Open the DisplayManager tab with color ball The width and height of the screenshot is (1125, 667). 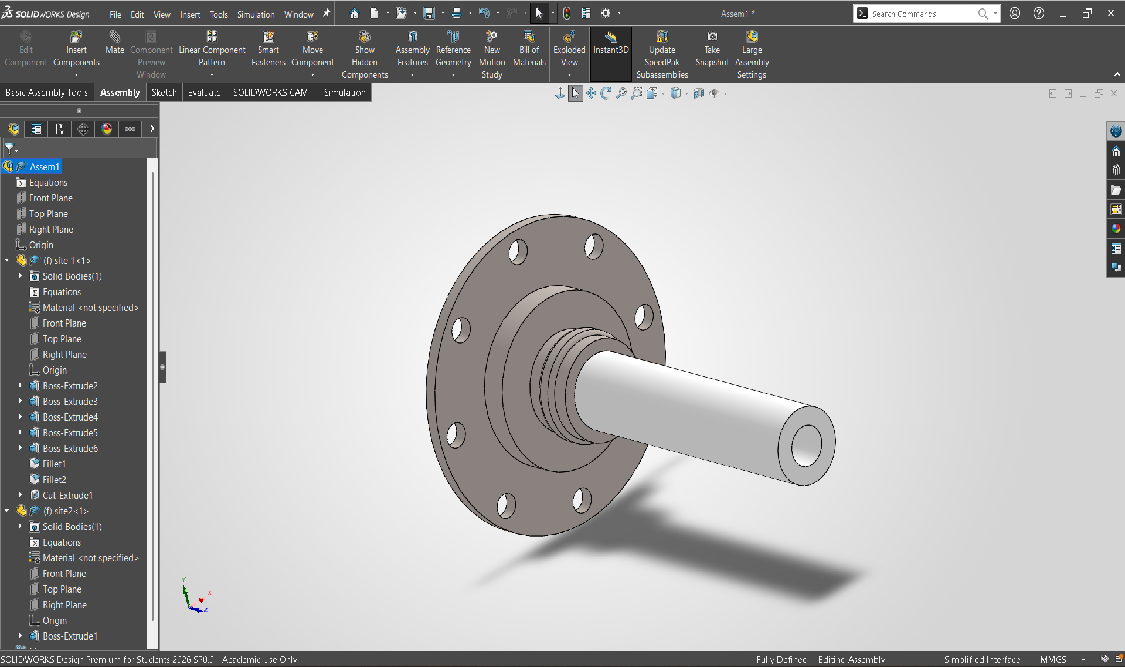click(107, 129)
